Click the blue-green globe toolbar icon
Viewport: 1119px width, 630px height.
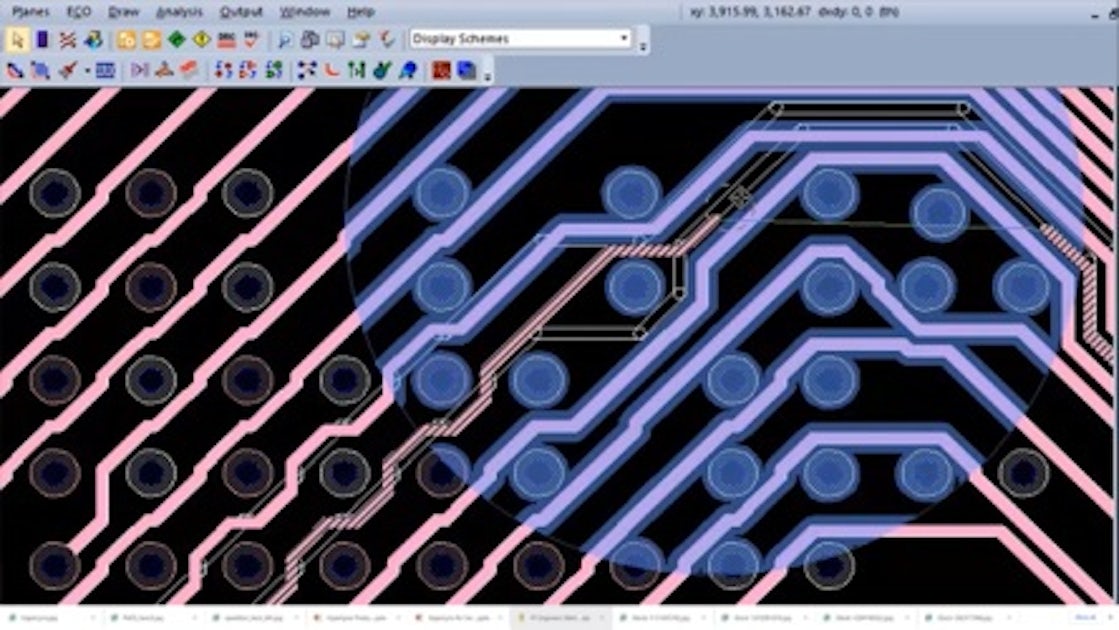pyautogui.click(x=93, y=39)
